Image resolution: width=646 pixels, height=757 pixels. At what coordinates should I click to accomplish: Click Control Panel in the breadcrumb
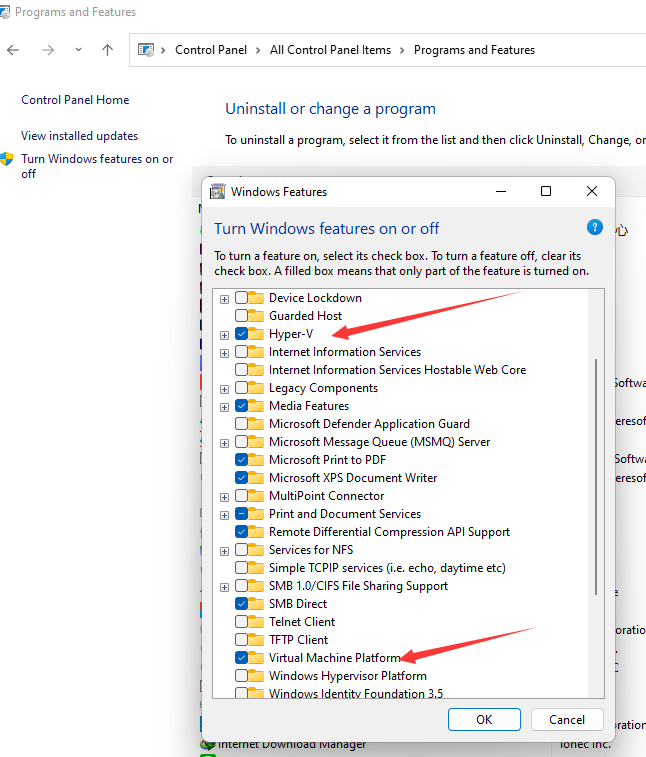tap(211, 50)
